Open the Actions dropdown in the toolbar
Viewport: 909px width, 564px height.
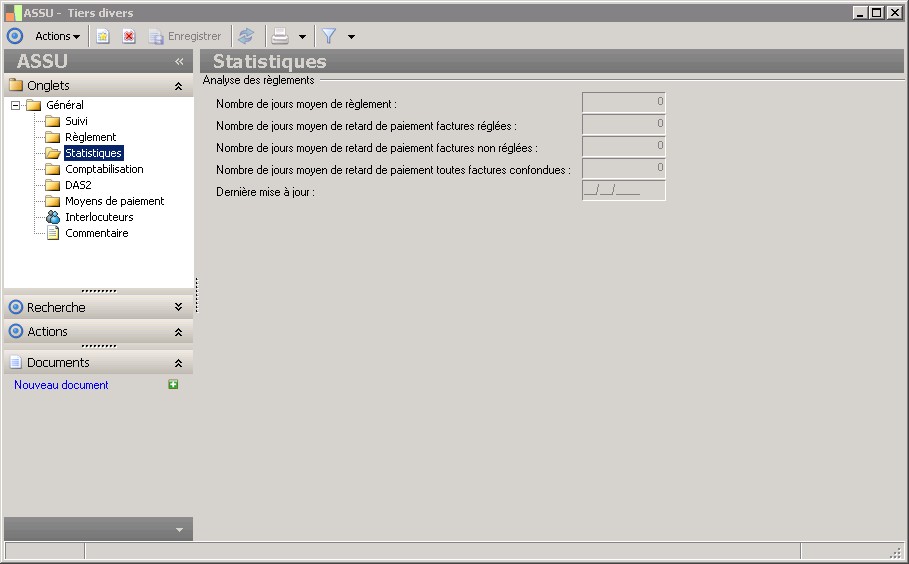click(x=57, y=36)
